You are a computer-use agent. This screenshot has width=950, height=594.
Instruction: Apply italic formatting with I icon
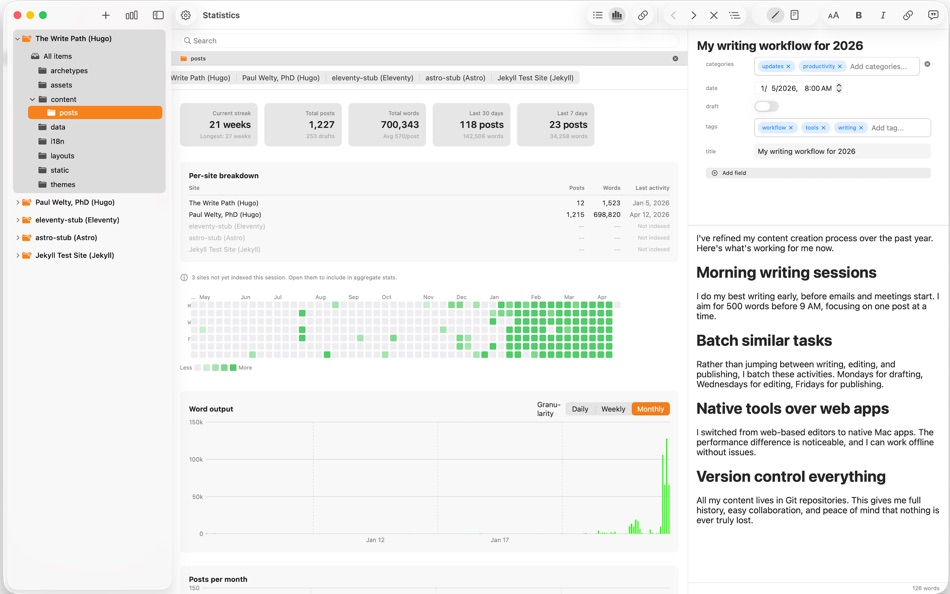pos(883,15)
